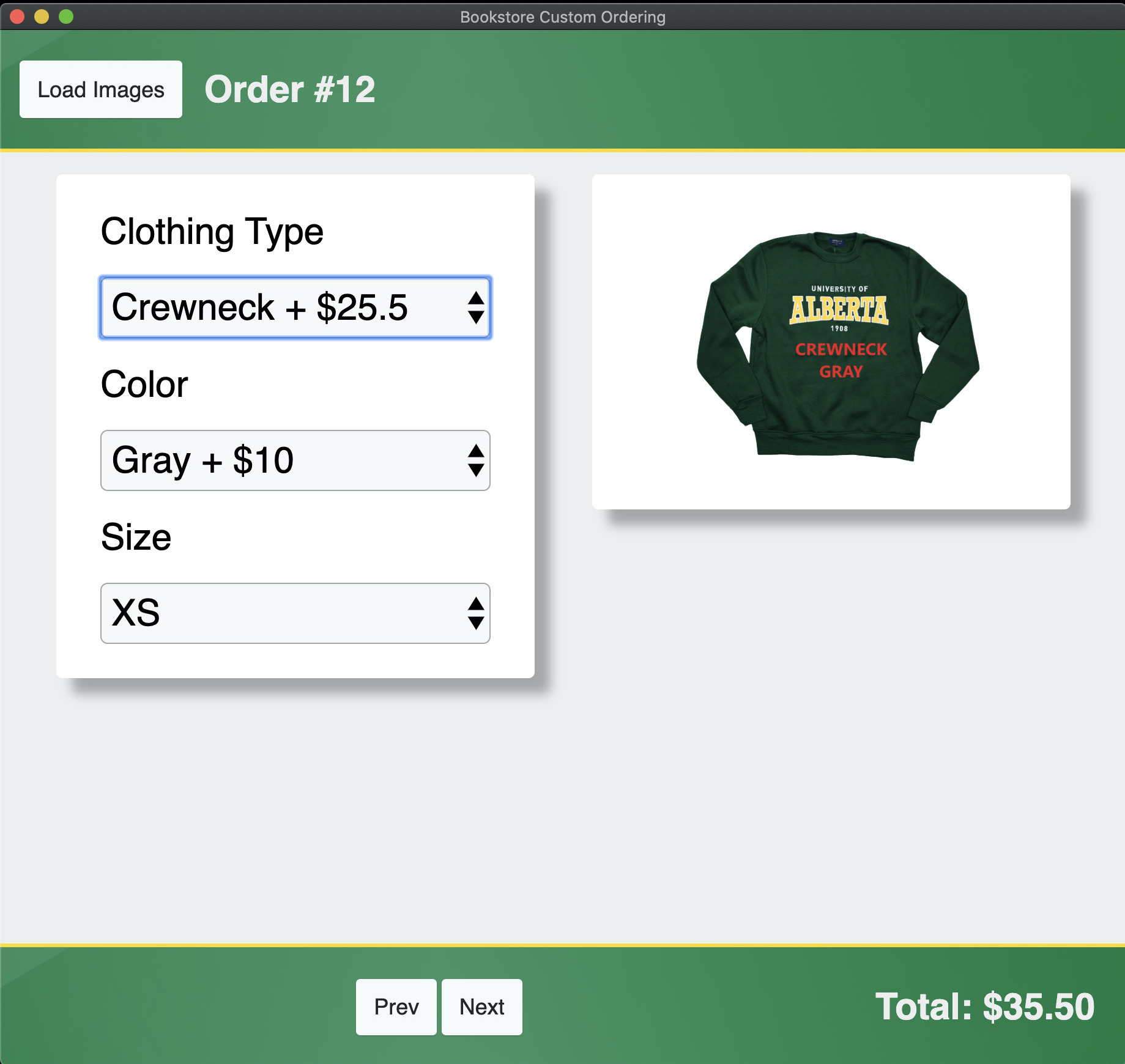Go to the next order
Image resolution: width=1125 pixels, height=1064 pixels.
[x=481, y=1007]
